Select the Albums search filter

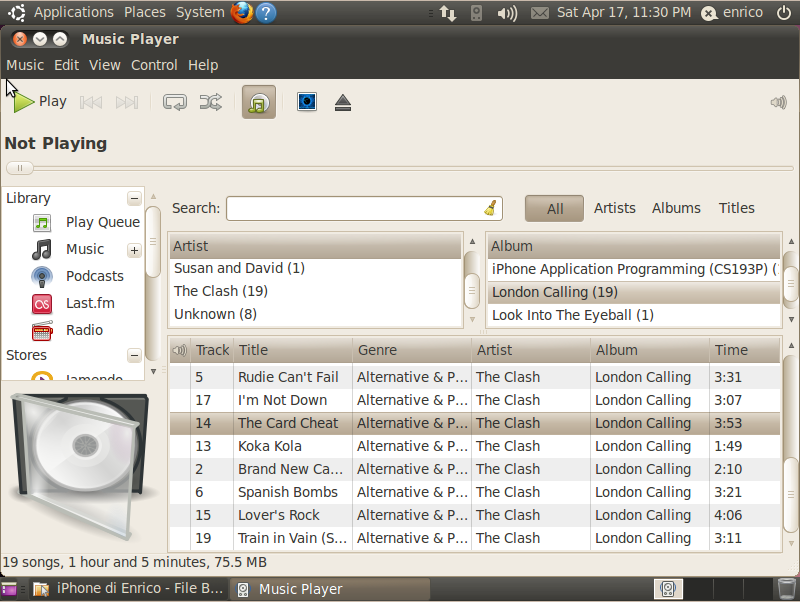[676, 208]
